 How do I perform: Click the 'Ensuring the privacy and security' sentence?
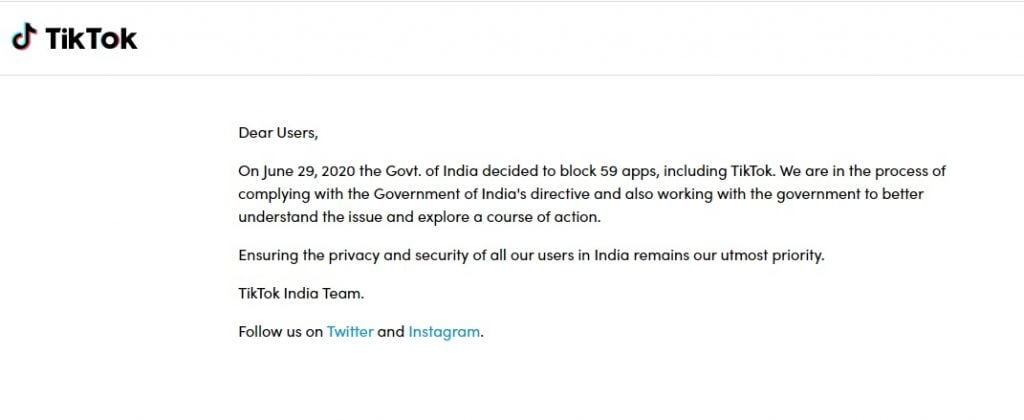coord(353,255)
